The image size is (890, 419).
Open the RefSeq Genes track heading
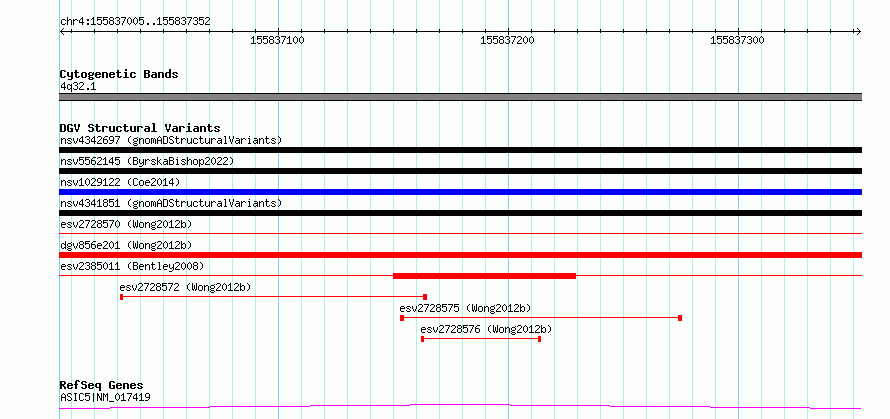point(101,386)
